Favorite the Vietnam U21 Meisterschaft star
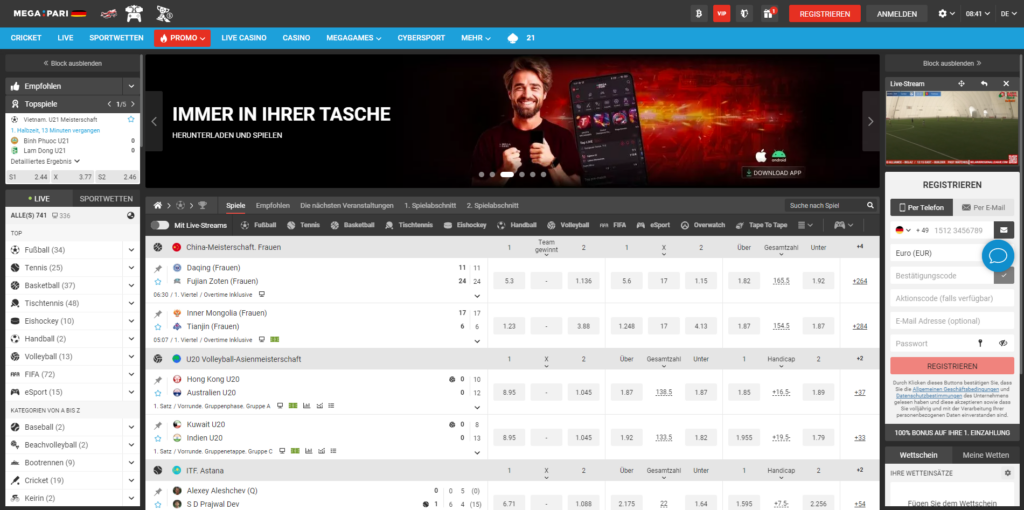1024x510 pixels. click(x=131, y=119)
